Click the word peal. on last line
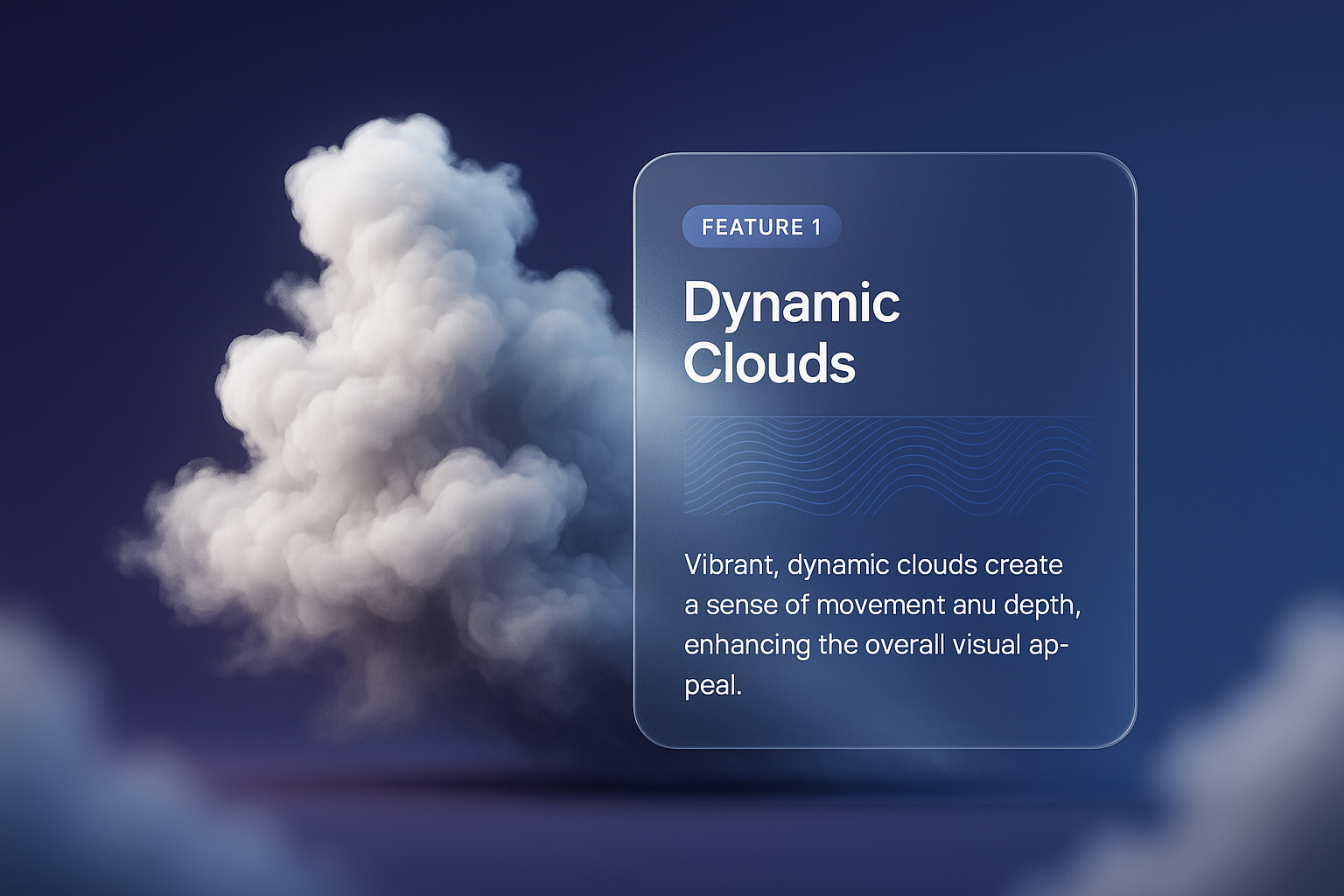This screenshot has height=896, width=1344. 712,685
